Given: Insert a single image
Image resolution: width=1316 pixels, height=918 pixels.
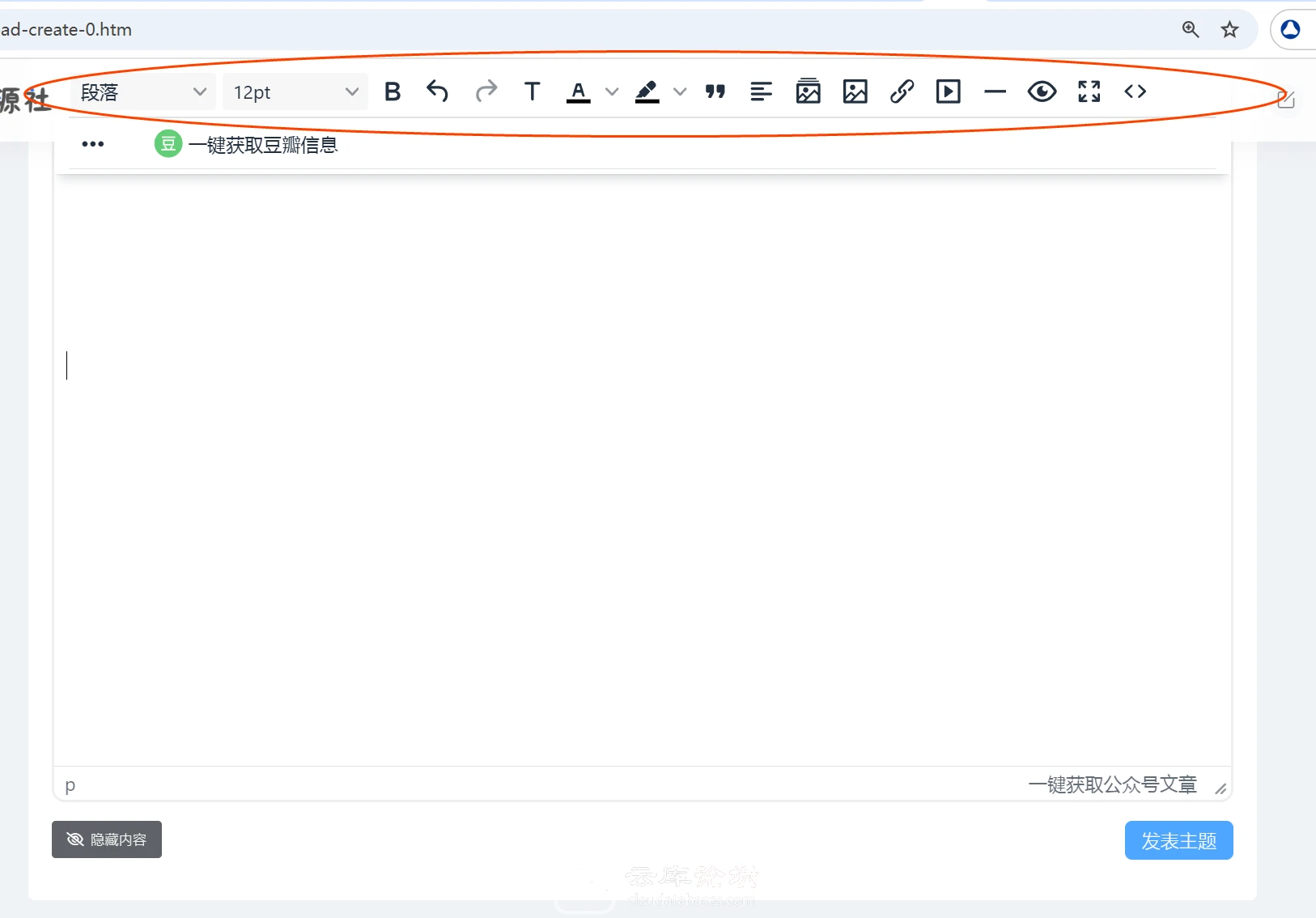Looking at the screenshot, I should (855, 91).
